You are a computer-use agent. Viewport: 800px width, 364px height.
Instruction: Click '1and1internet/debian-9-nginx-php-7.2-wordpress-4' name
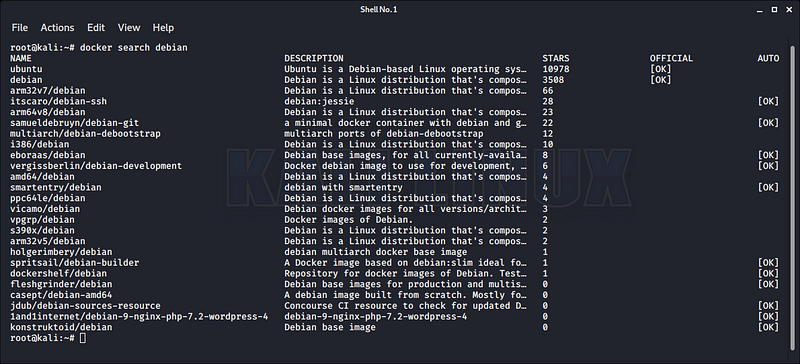pyautogui.click(x=139, y=317)
